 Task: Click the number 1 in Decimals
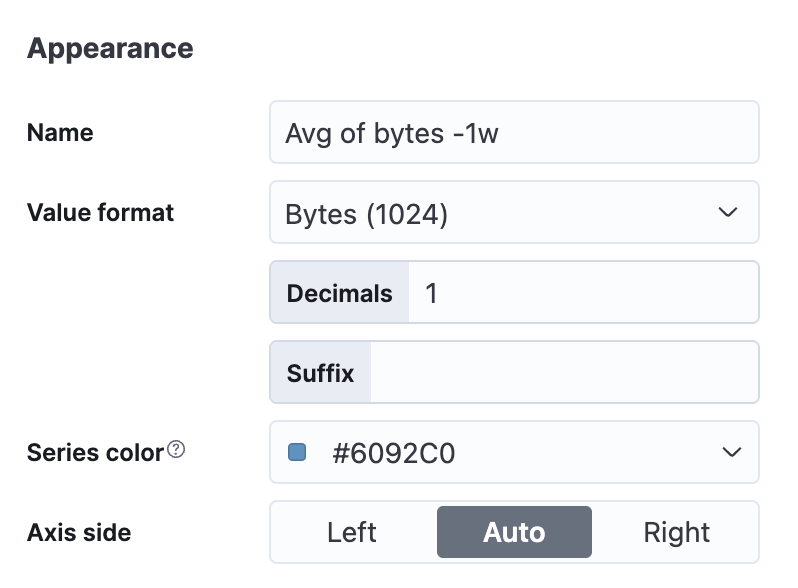pos(431,293)
